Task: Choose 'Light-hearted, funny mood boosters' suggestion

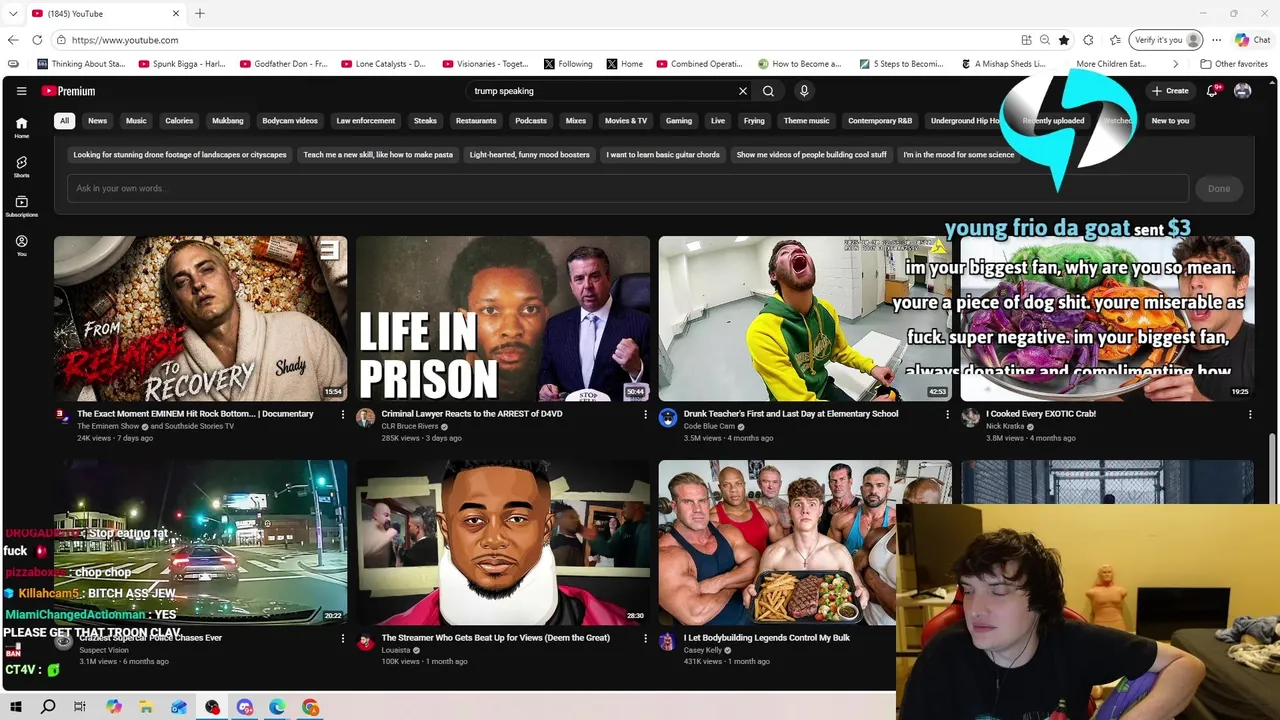Action: click(x=530, y=155)
